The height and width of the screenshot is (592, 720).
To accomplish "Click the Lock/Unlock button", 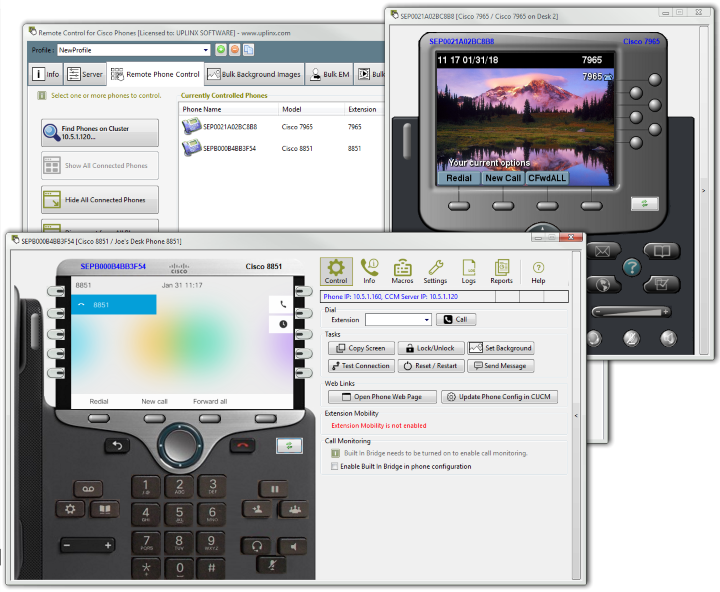I will click(x=431, y=348).
